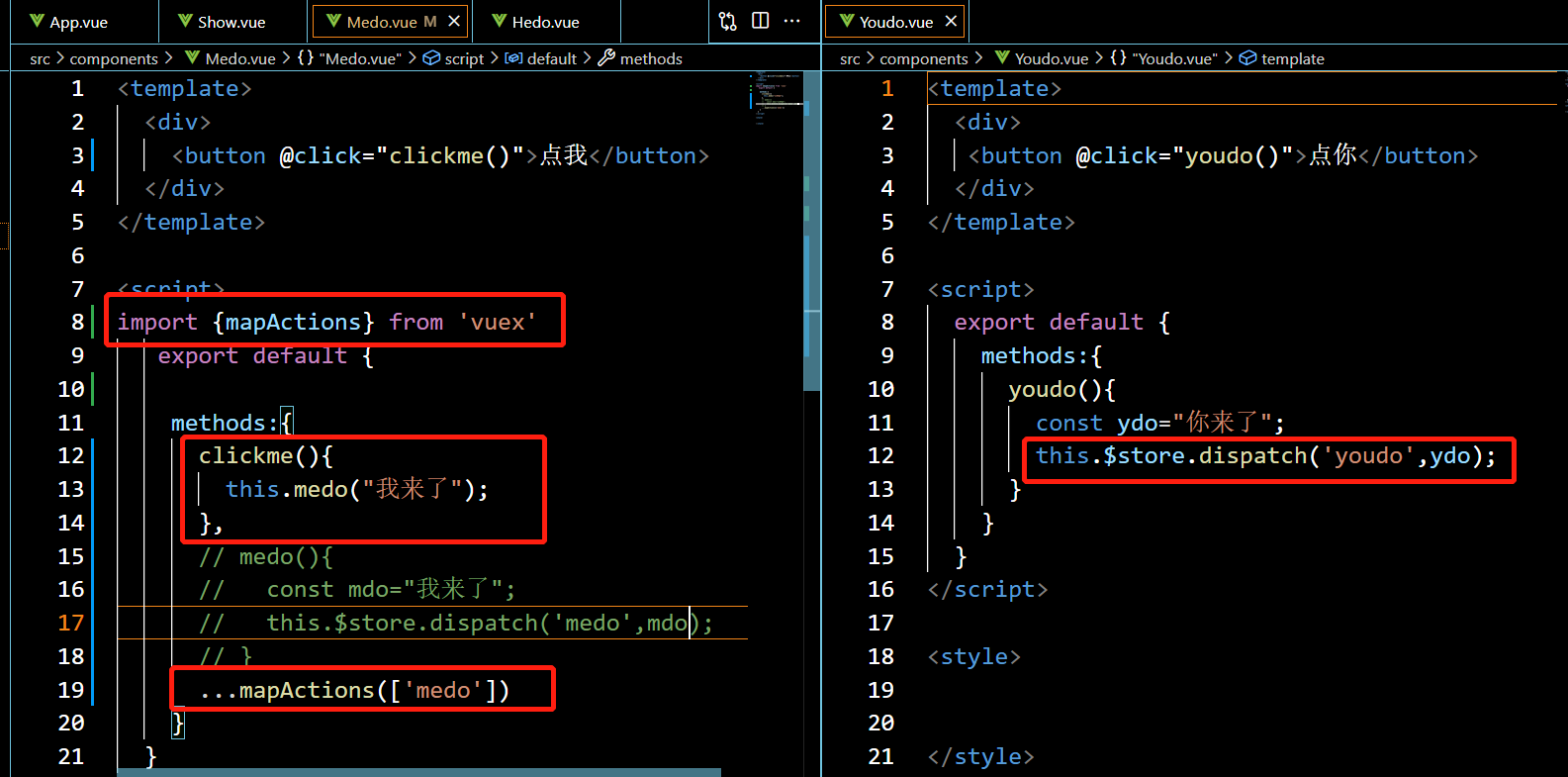
Task: Click 'youdo(){' method definition in right editor
Action: (1062, 389)
